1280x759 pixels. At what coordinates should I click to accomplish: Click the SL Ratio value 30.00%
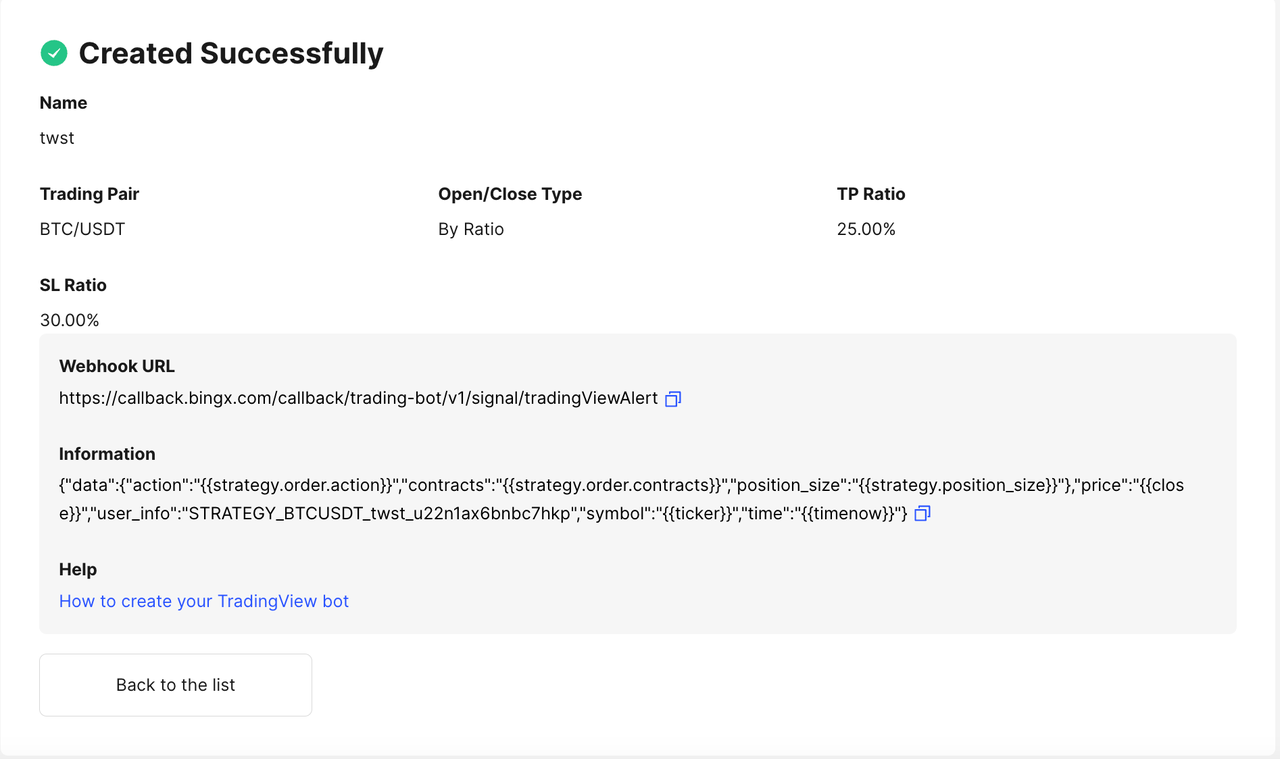coord(69,320)
